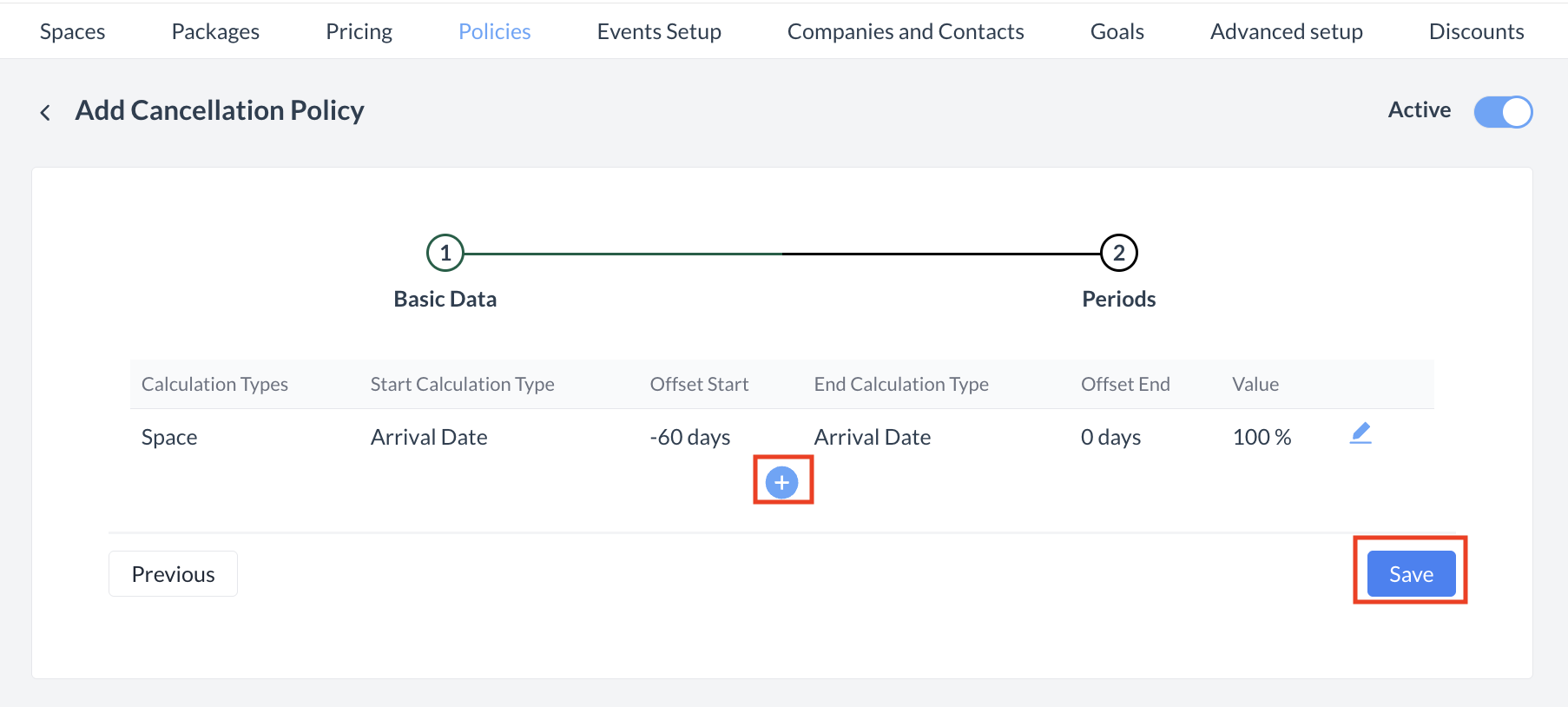Image resolution: width=1568 pixels, height=707 pixels.
Task: Open the Advanced setup tab
Action: pos(1286,32)
